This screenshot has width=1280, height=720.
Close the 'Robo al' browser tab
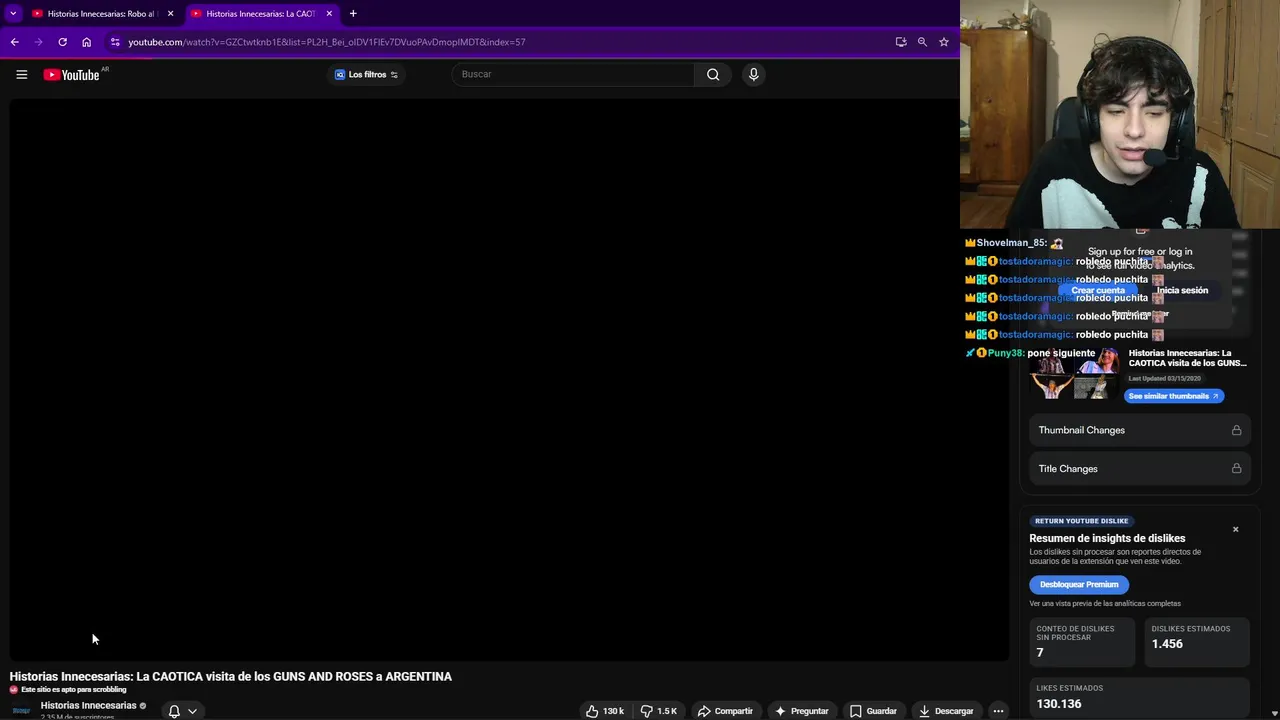pyautogui.click(x=170, y=14)
